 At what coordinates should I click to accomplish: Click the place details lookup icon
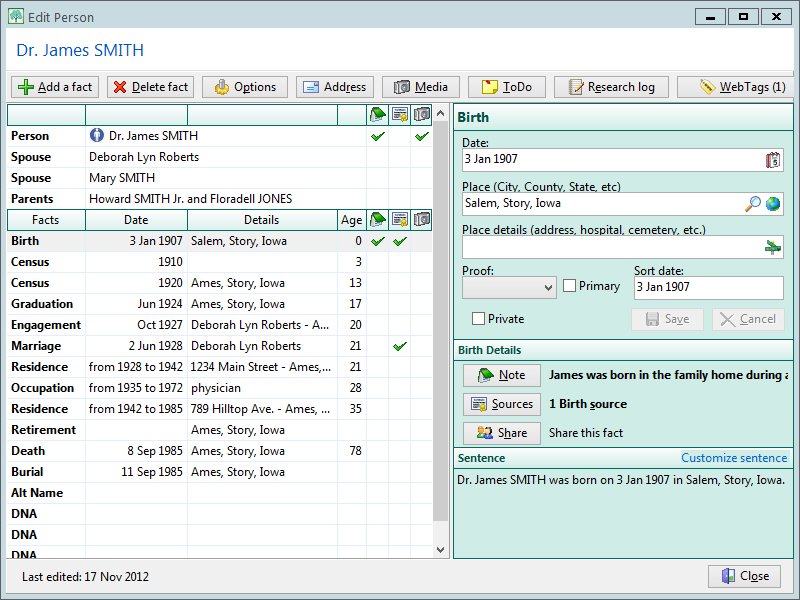773,247
